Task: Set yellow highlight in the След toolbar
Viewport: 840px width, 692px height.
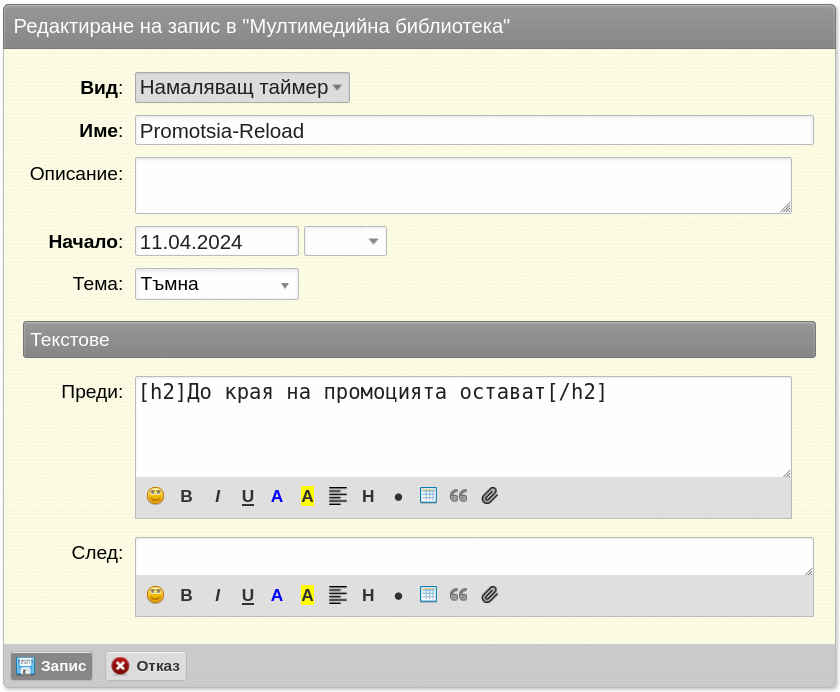Action: [x=307, y=595]
